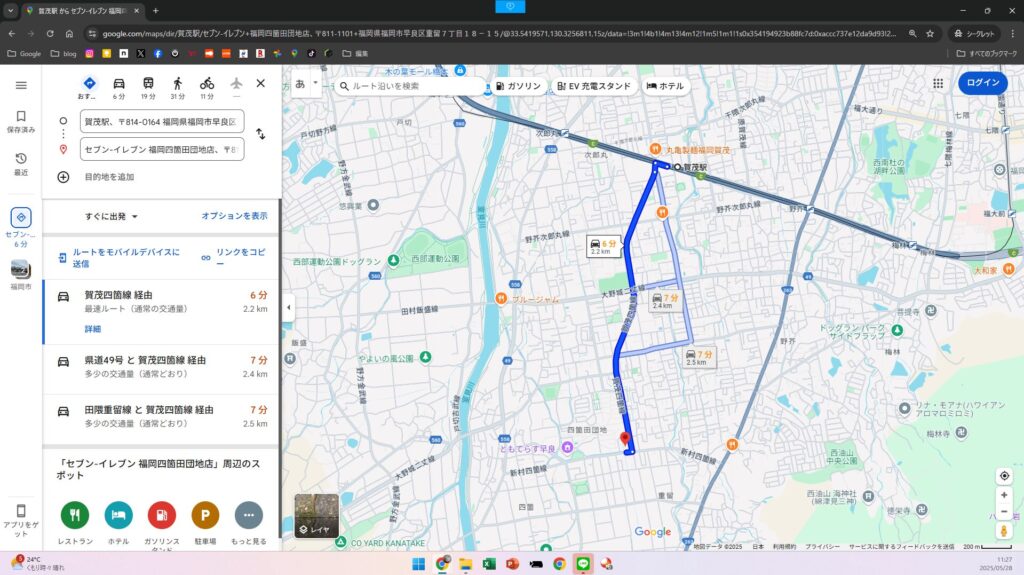Send route to mobile device
This screenshot has width=1024, height=575.
(120, 257)
